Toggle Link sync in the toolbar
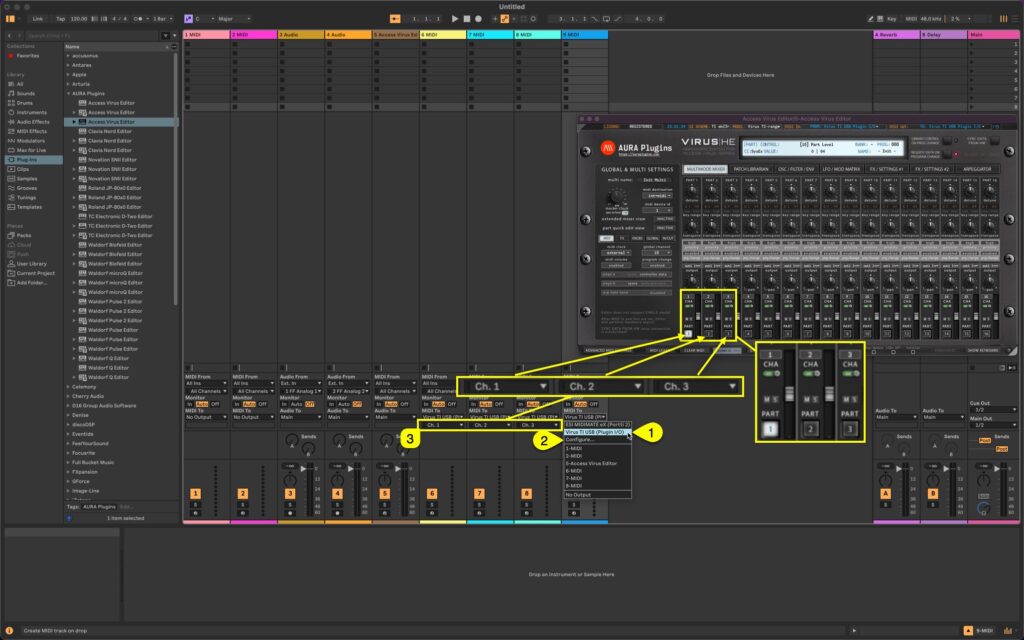The width and height of the screenshot is (1024, 640). tap(40, 18)
